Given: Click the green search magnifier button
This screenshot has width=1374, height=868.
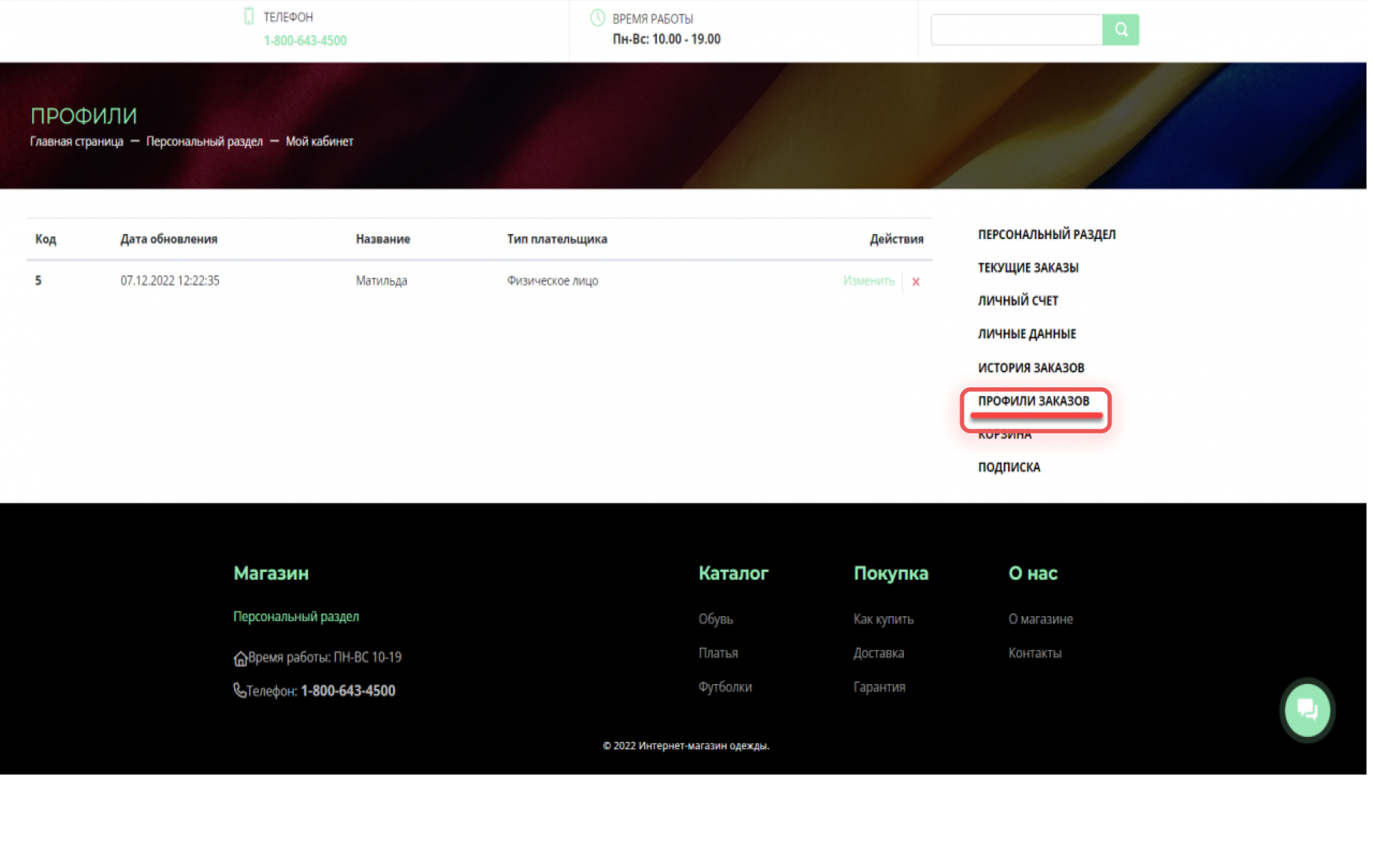Looking at the screenshot, I should click(1120, 30).
